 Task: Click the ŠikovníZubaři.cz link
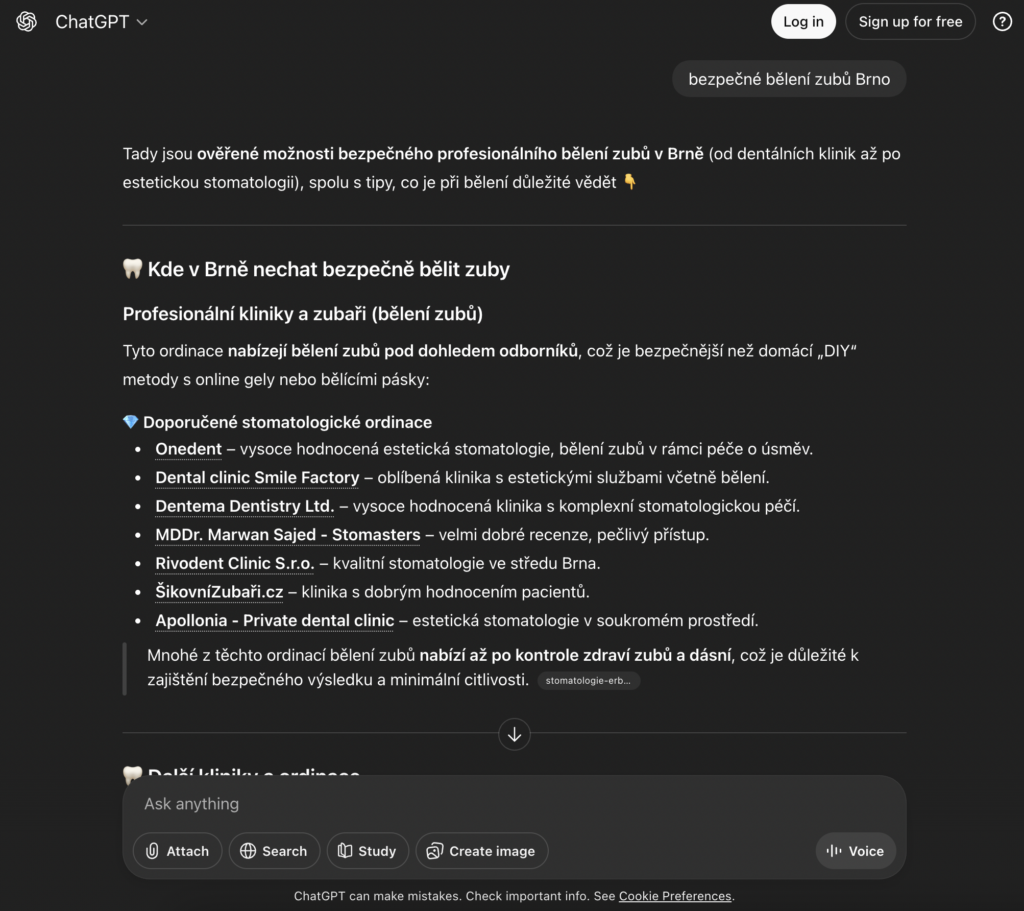pyautogui.click(x=218, y=592)
